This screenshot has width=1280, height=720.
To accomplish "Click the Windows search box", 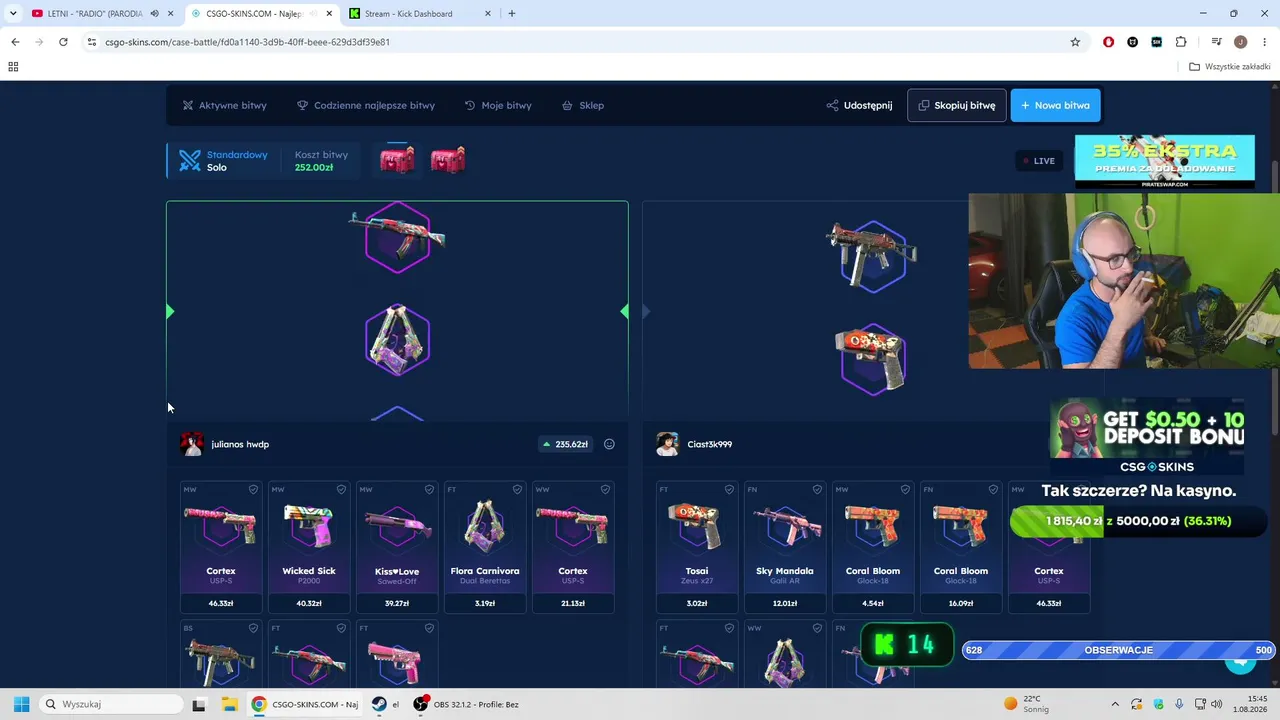I will tap(110, 704).
